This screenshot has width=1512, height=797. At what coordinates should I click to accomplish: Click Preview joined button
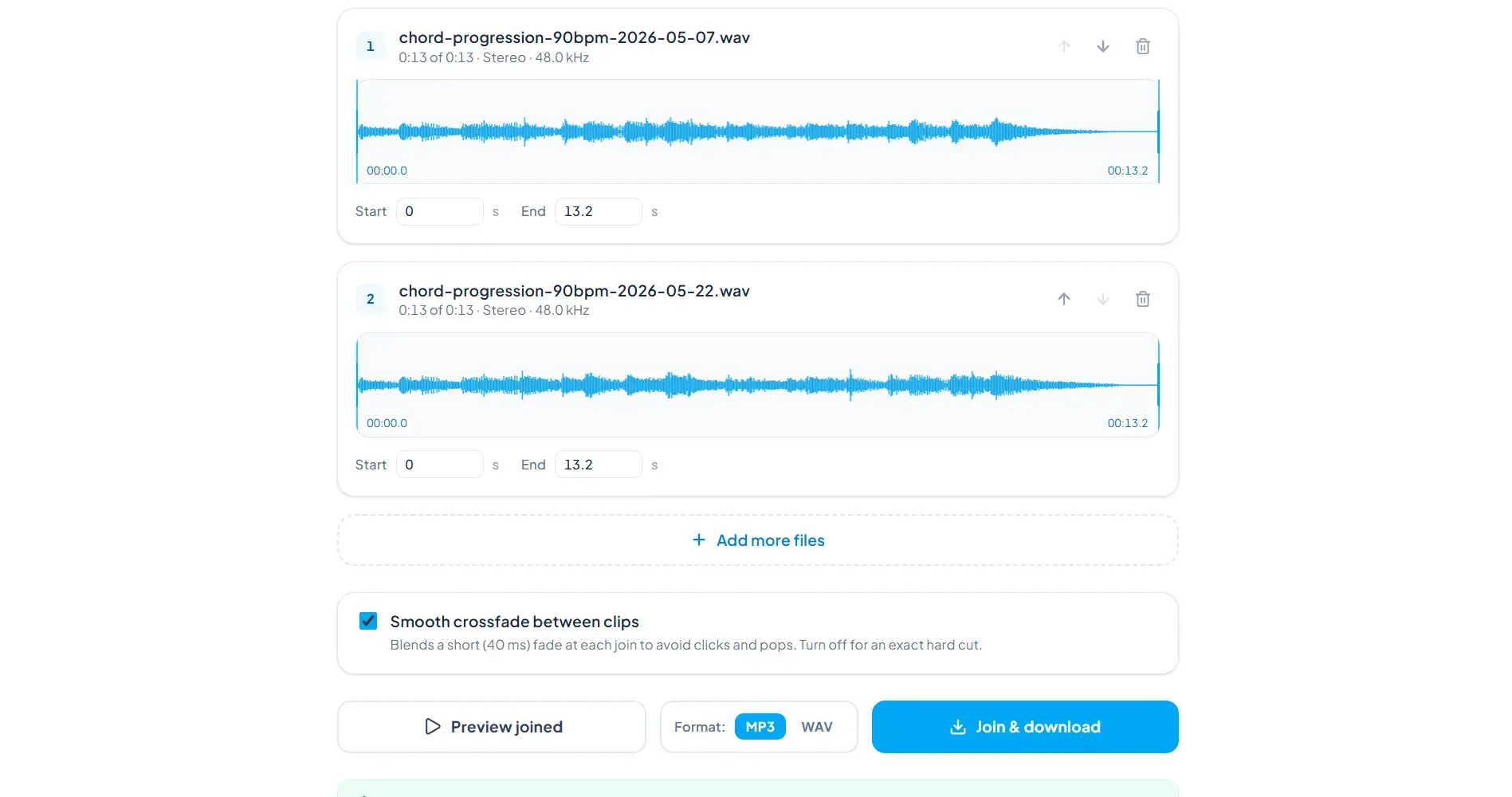pyautogui.click(x=492, y=727)
